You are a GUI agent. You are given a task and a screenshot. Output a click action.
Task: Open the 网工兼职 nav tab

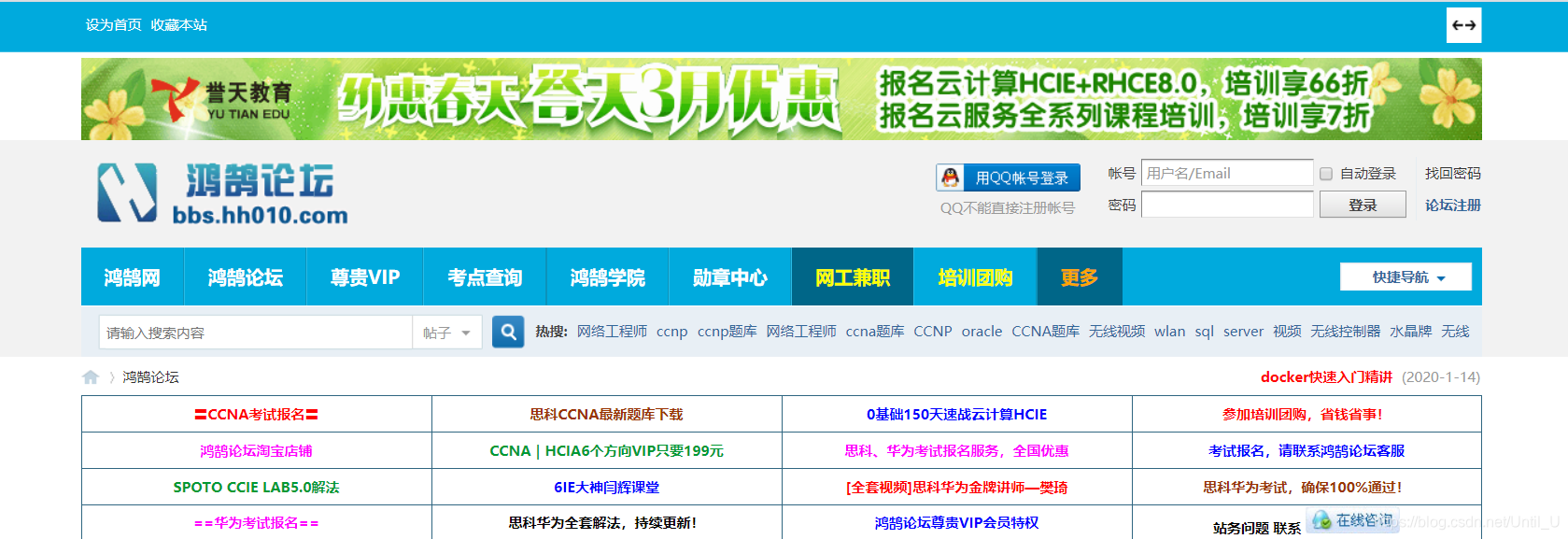click(x=852, y=277)
